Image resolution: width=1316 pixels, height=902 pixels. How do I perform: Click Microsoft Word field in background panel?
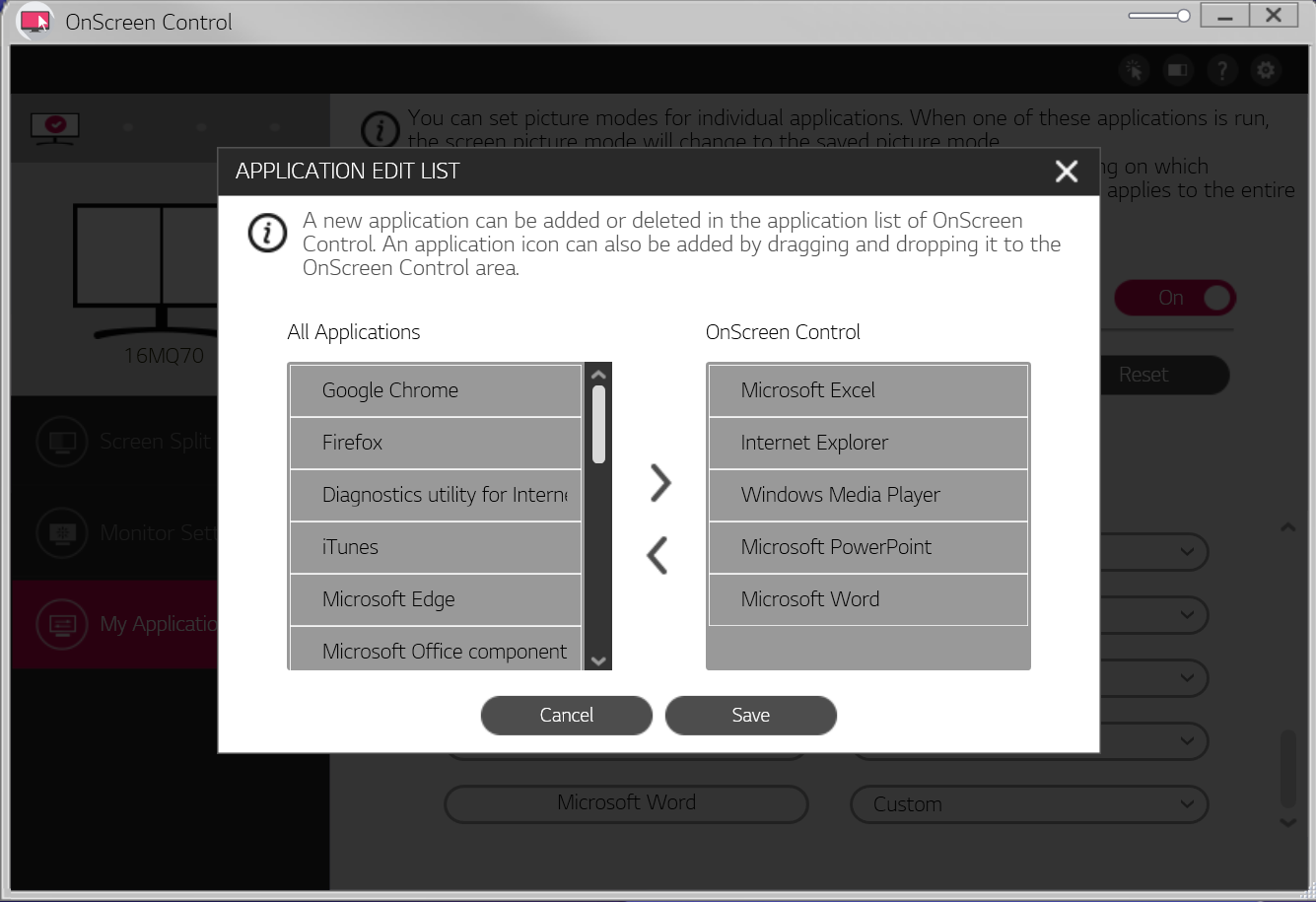[626, 804]
